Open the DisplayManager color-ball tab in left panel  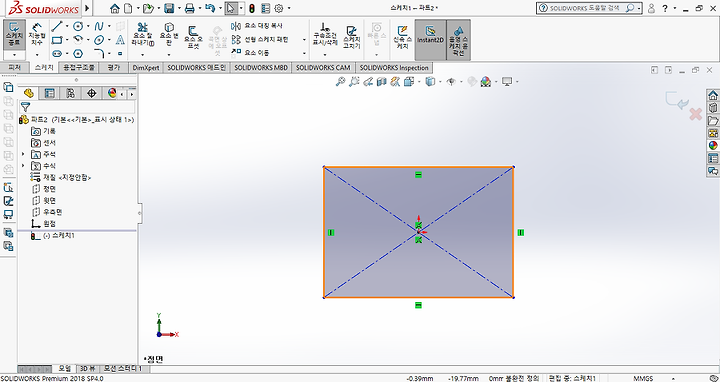click(x=112, y=93)
